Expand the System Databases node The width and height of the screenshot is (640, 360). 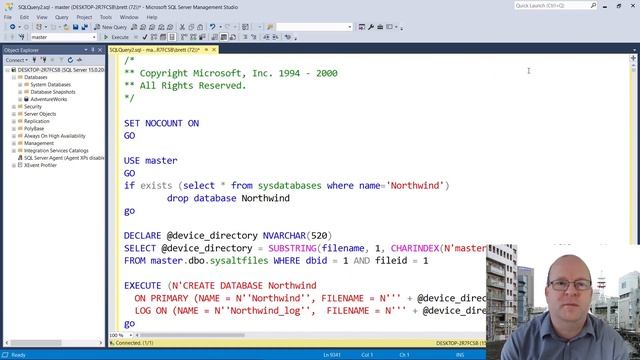tap(20, 84)
